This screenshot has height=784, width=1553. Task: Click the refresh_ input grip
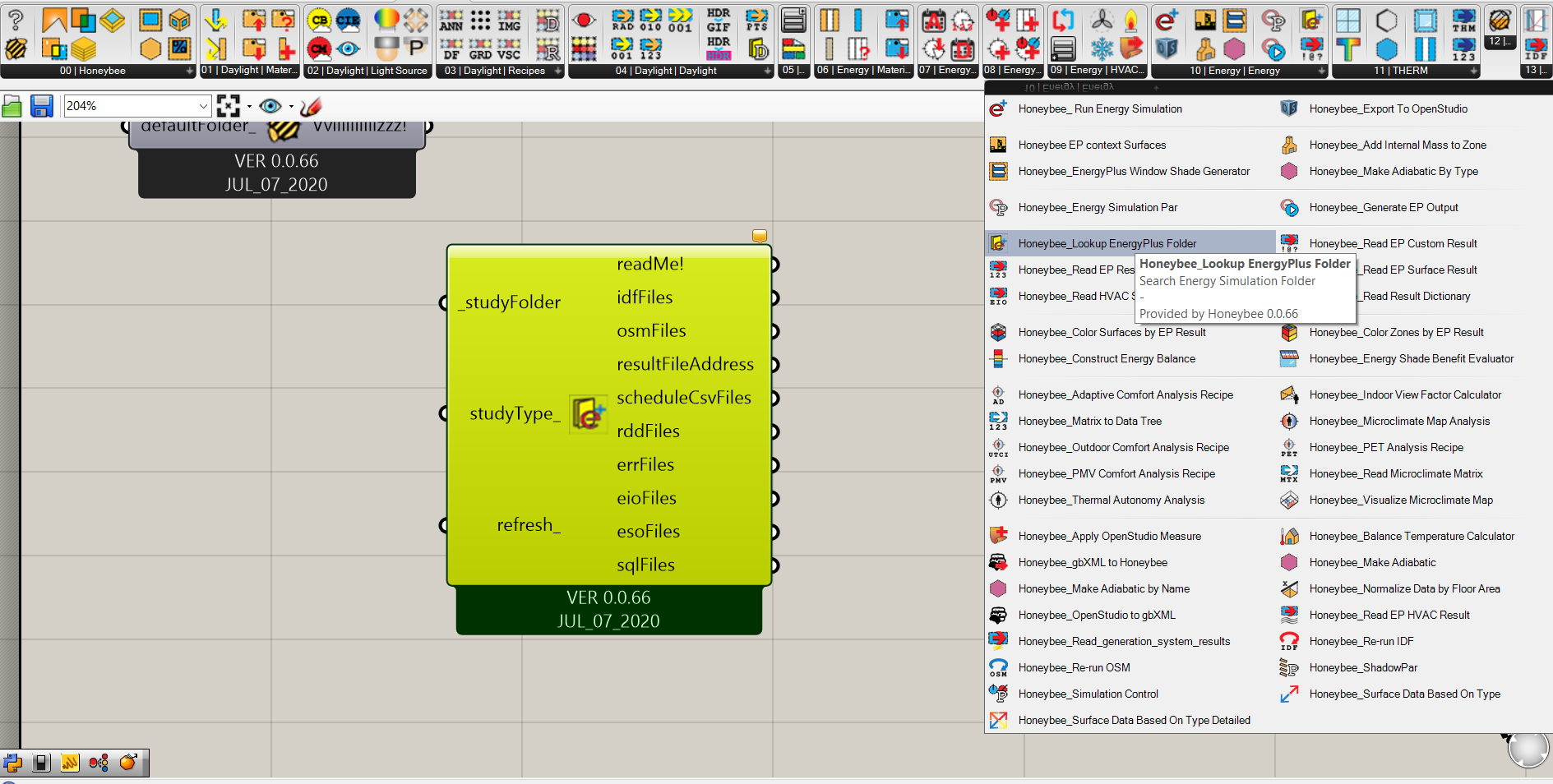[443, 524]
